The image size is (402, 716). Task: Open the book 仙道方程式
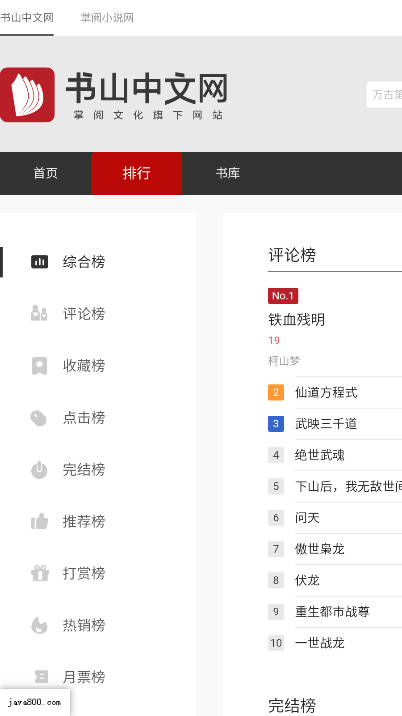(x=326, y=393)
